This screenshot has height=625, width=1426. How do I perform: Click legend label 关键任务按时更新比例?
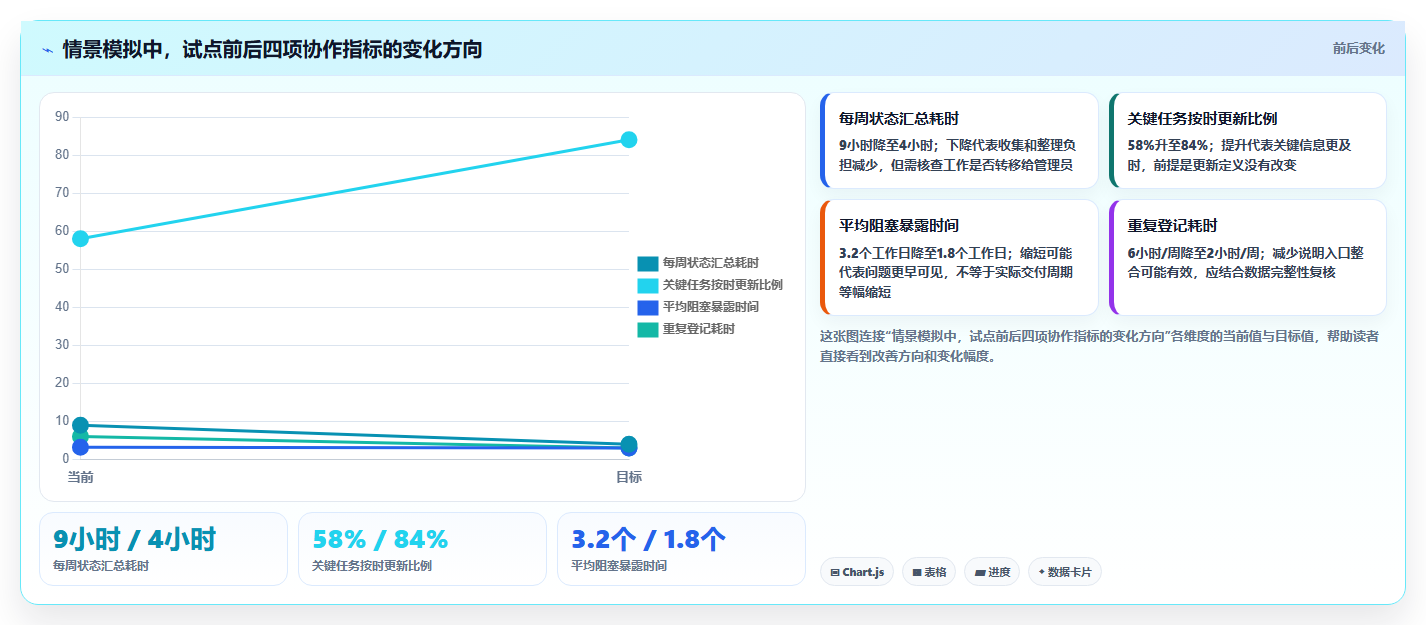723,285
